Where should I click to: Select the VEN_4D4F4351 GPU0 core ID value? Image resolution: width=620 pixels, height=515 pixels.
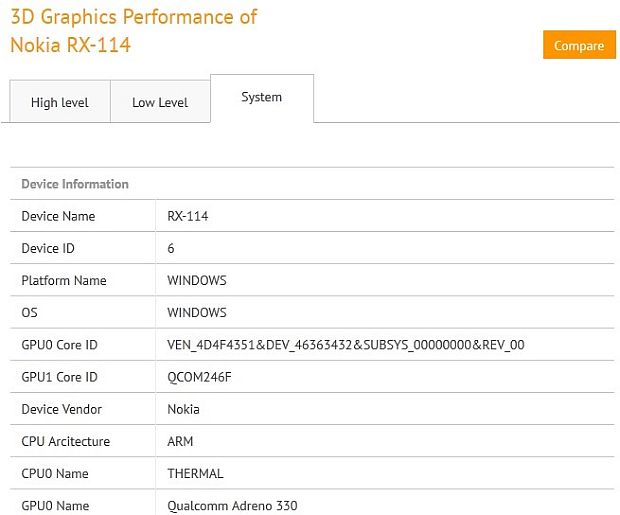point(346,345)
